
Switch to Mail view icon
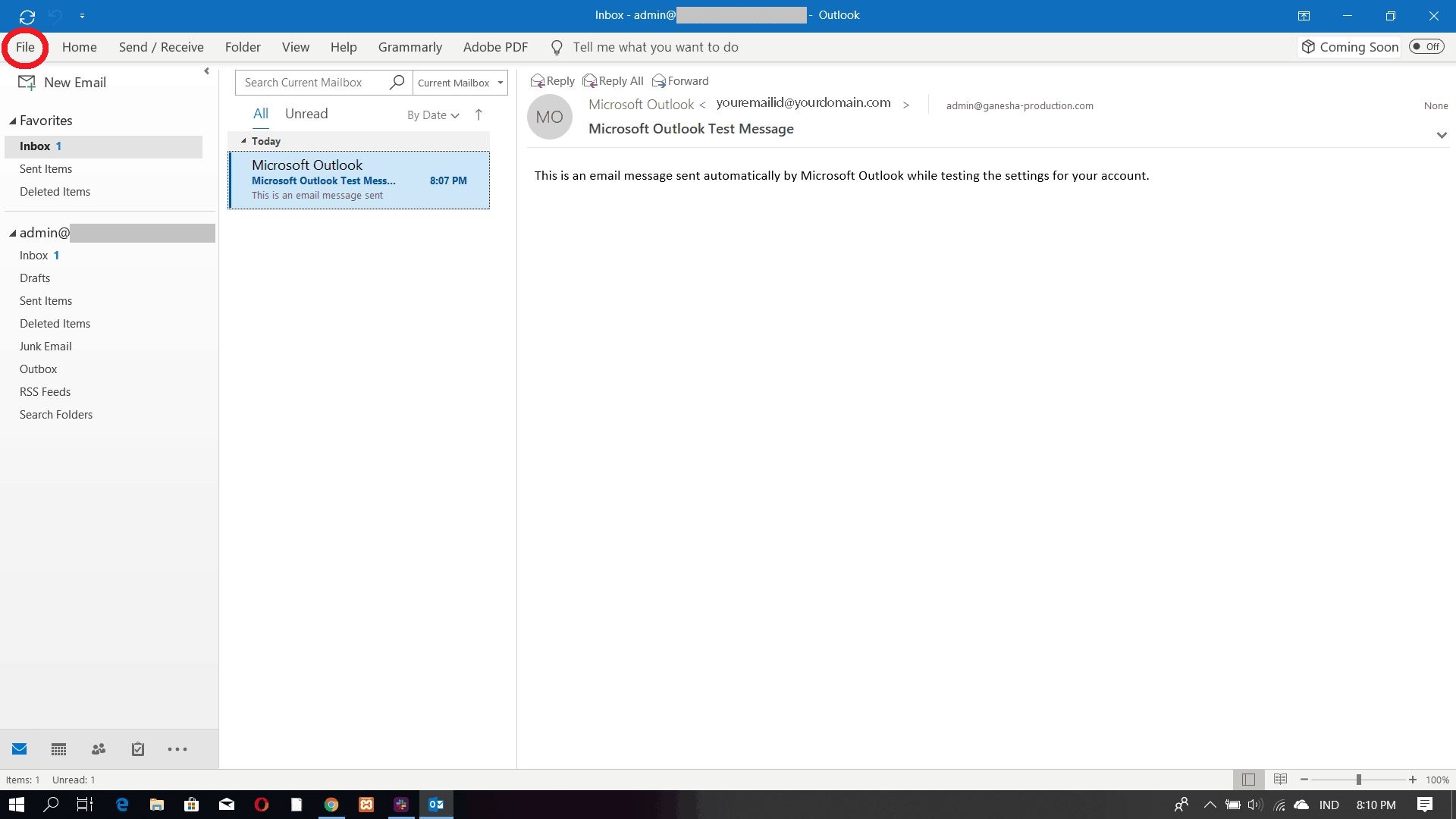pos(20,749)
